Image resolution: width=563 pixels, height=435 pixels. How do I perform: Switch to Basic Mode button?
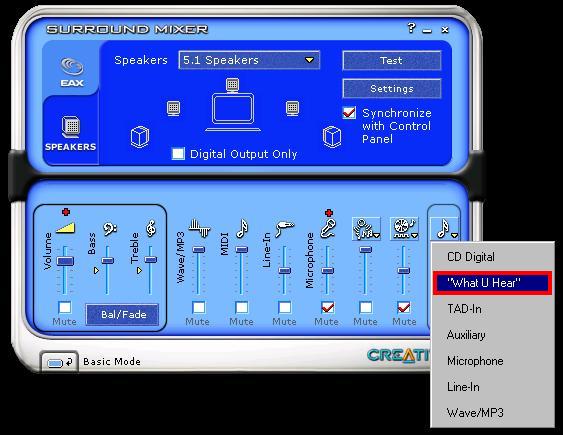pyautogui.click(x=59, y=362)
